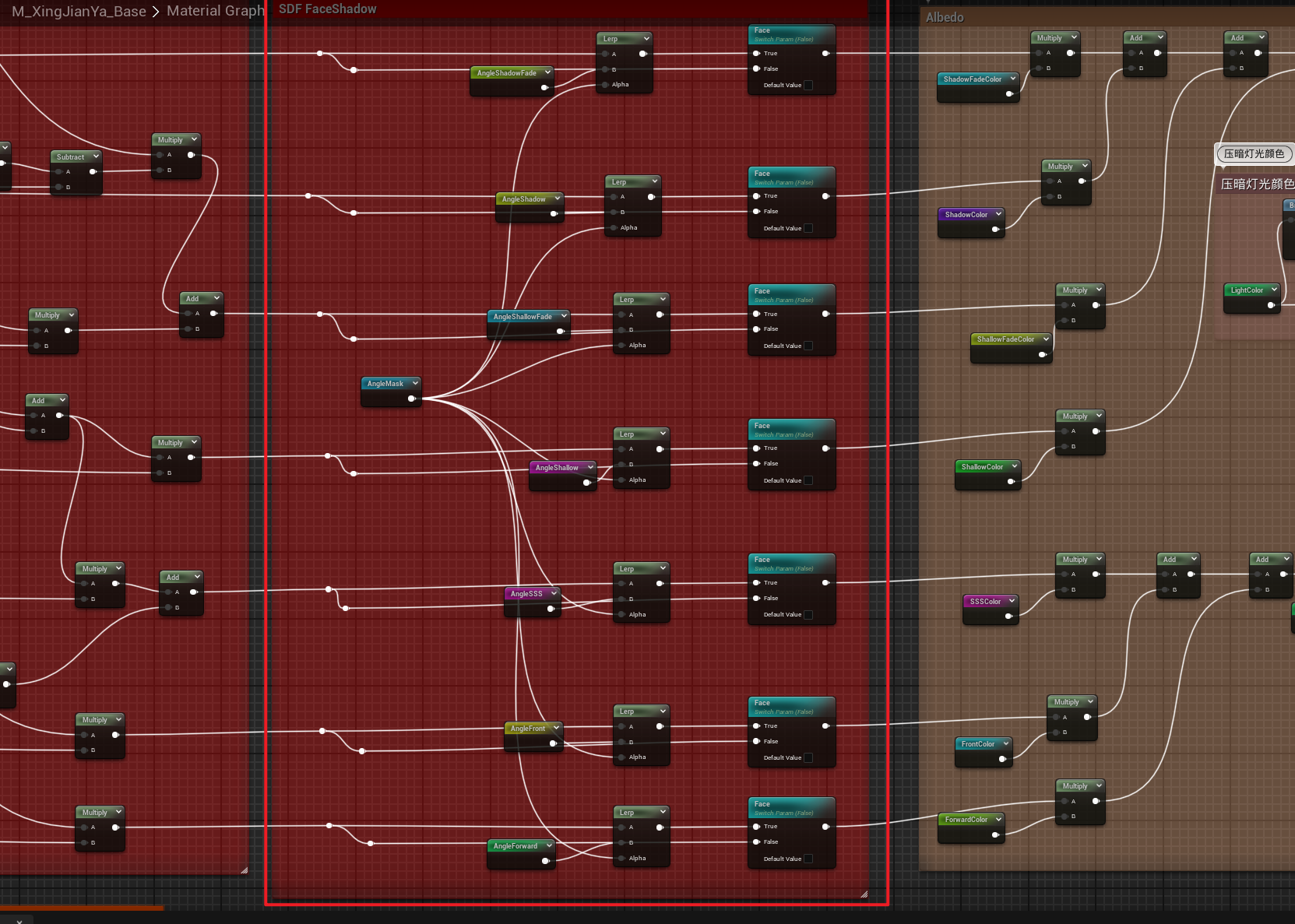Open the M_XingJianYa_Base breadcrumb
The width and height of the screenshot is (1295, 924).
(79, 11)
